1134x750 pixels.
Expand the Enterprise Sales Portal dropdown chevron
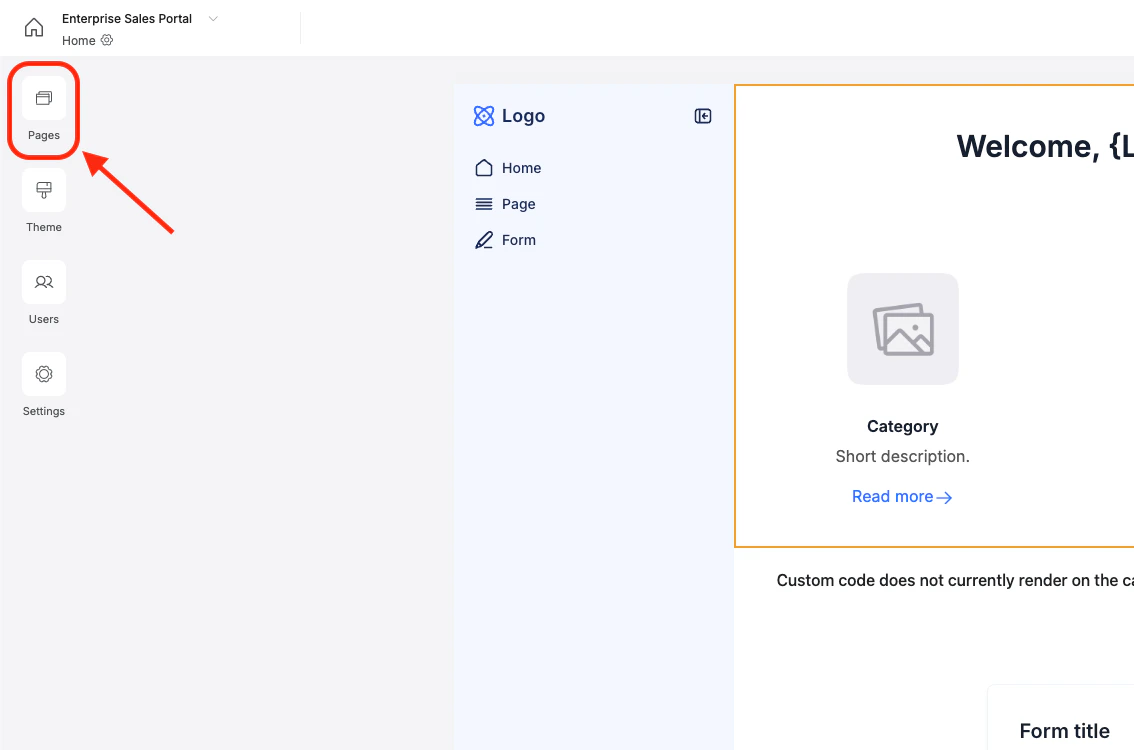click(213, 19)
